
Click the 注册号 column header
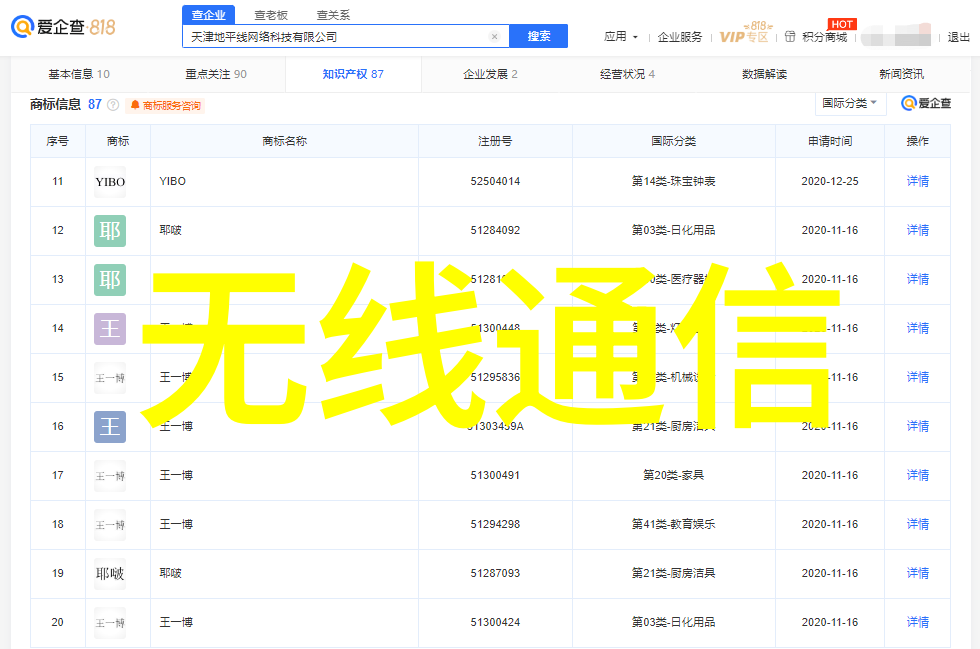[x=495, y=141]
